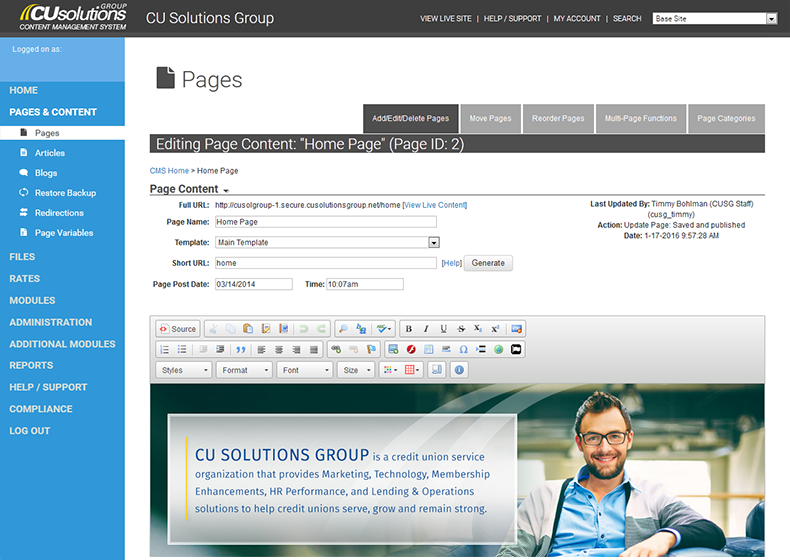
Task: Toggle Strikethrough formatting
Action: (461, 329)
